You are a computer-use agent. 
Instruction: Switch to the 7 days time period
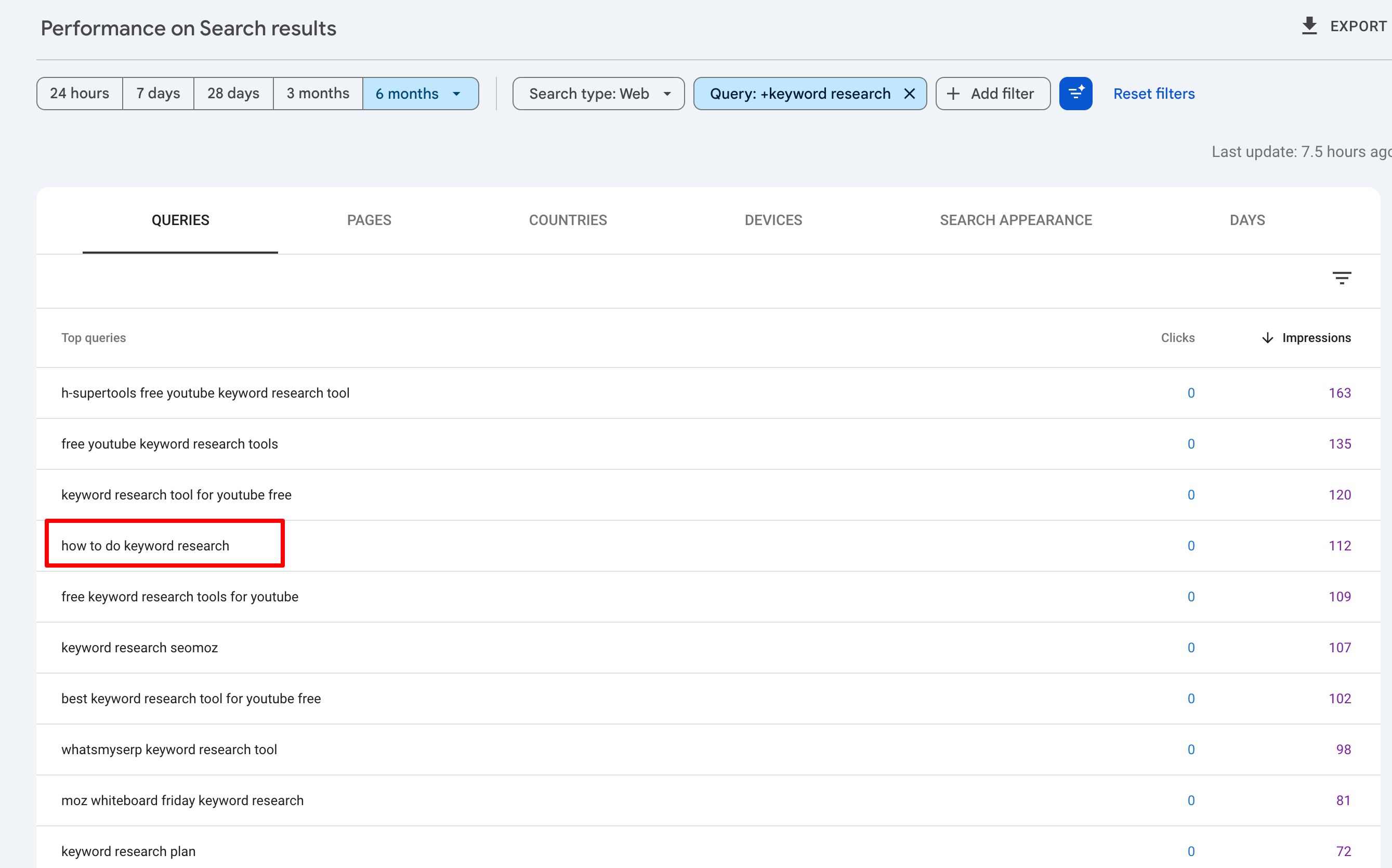point(158,93)
